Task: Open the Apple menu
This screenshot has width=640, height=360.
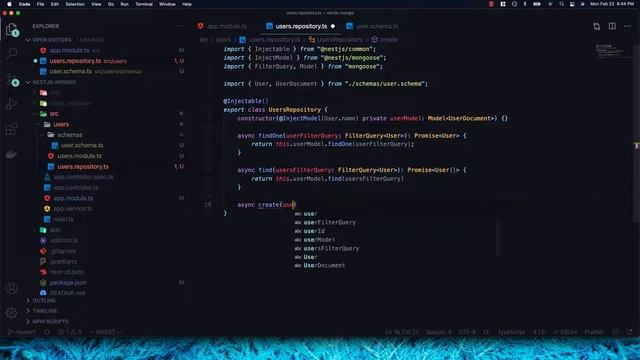Action: click(x=9, y=4)
